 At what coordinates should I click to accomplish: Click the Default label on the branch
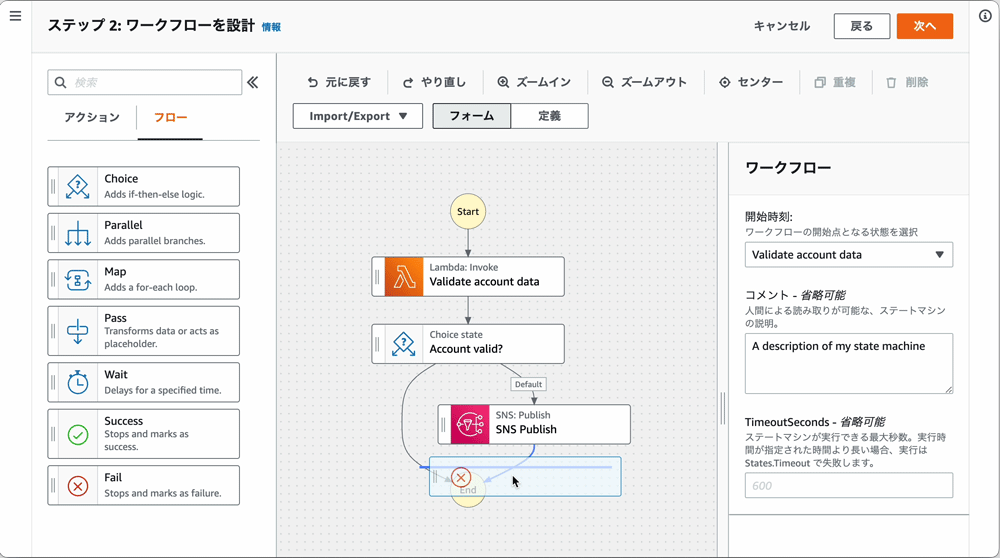pyautogui.click(x=528, y=385)
